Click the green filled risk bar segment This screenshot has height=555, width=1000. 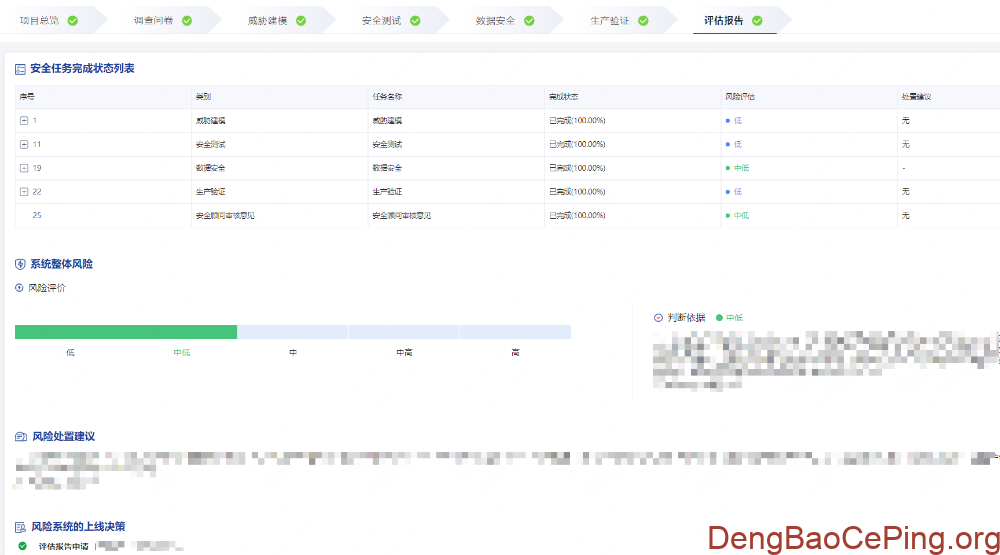coord(126,332)
